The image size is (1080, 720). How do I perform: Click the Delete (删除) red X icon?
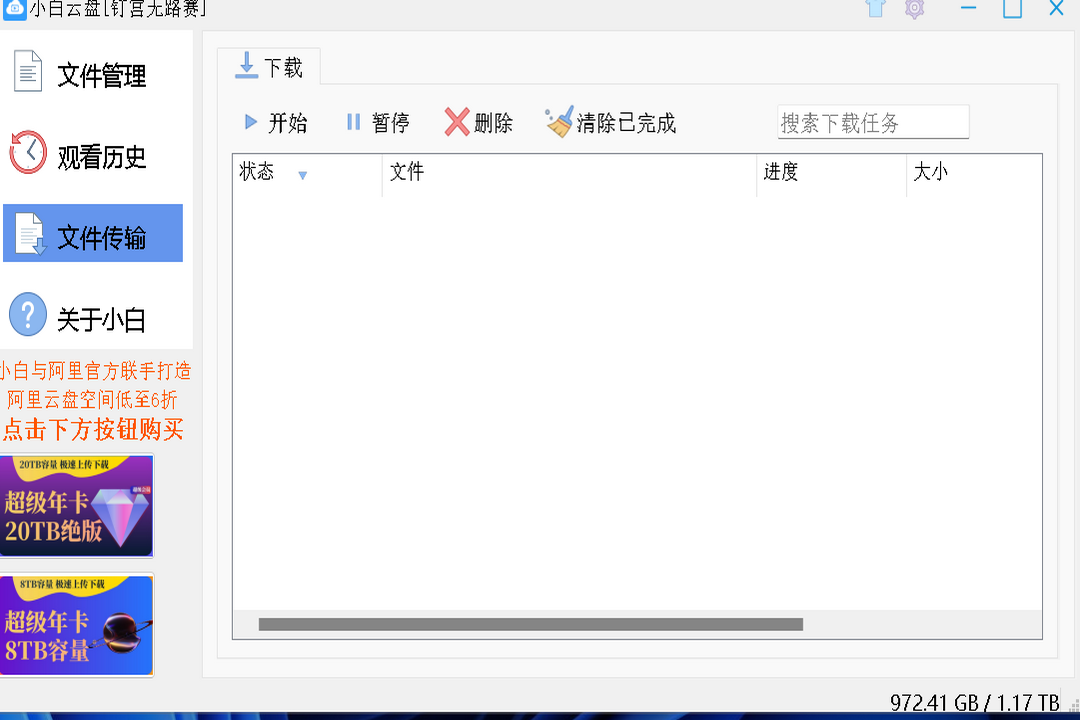coord(456,122)
